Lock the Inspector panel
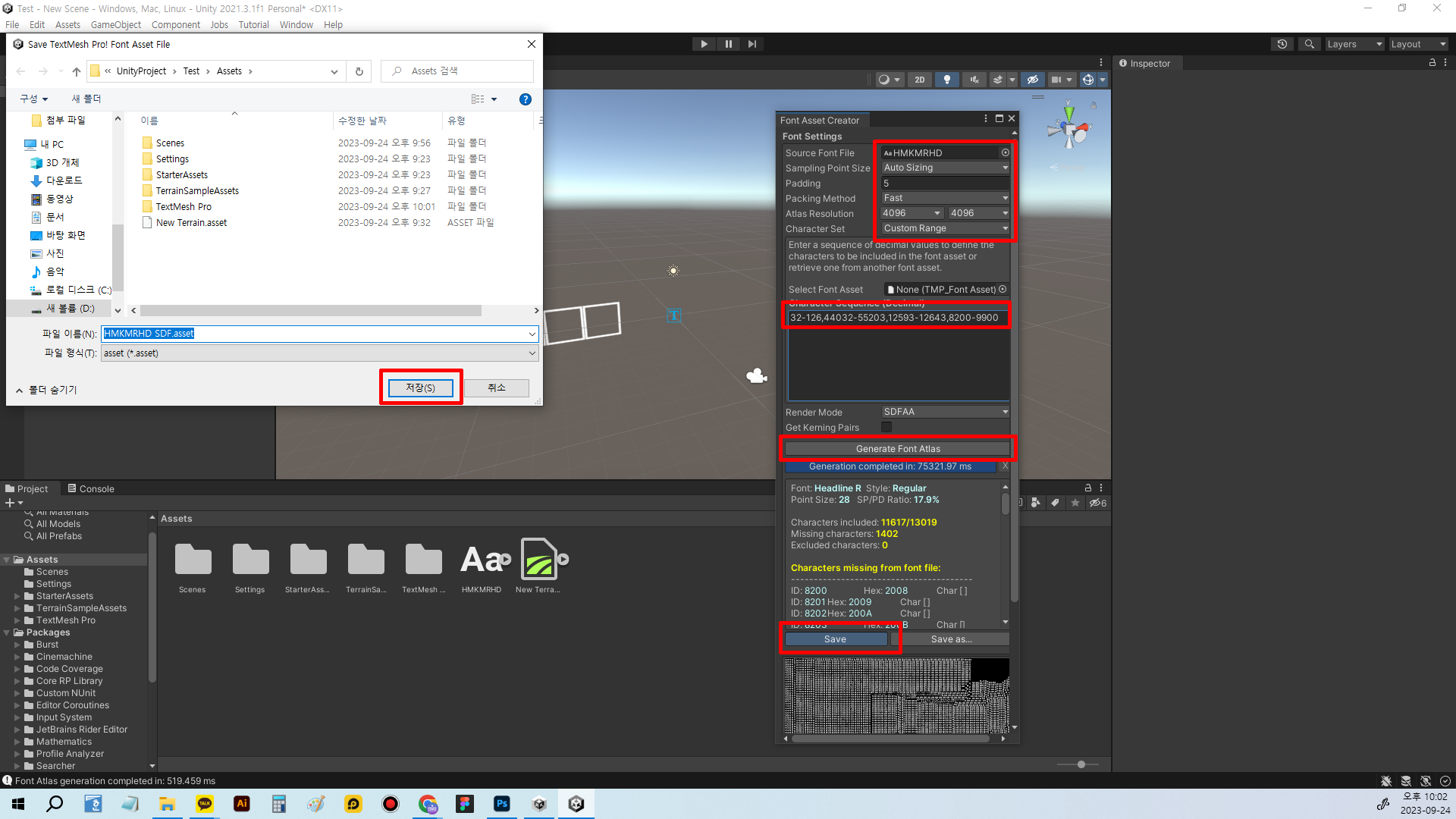1456x819 pixels. [1432, 63]
